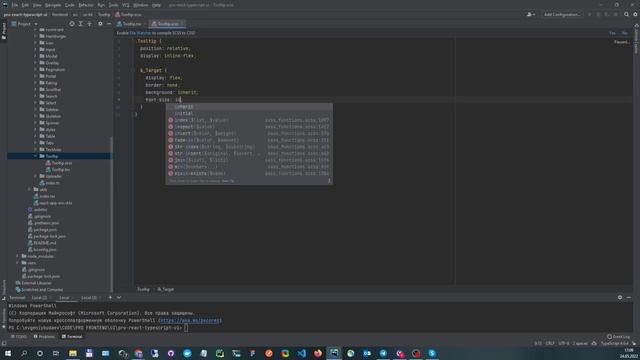Select fade-in completion suggestion
Viewport: 640px width, 360px height.
[249, 140]
